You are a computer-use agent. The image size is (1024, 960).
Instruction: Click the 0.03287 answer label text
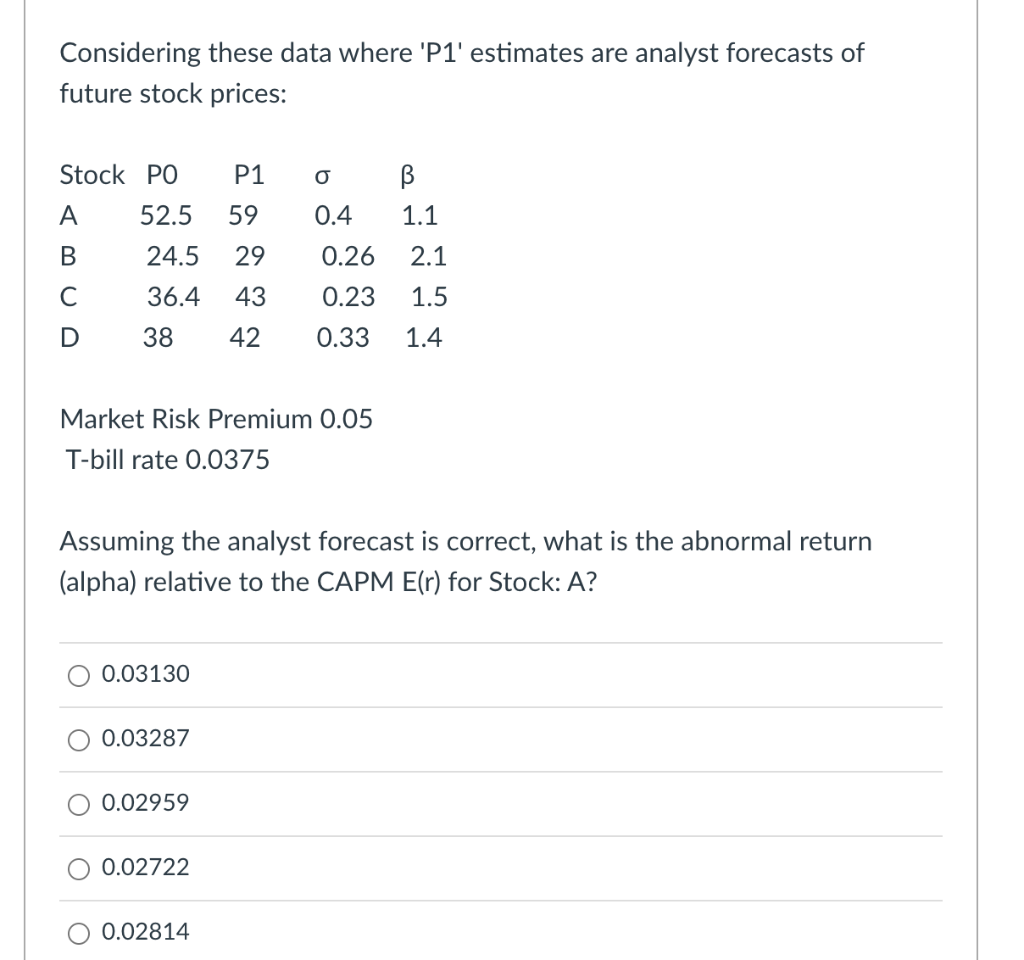coord(143,739)
